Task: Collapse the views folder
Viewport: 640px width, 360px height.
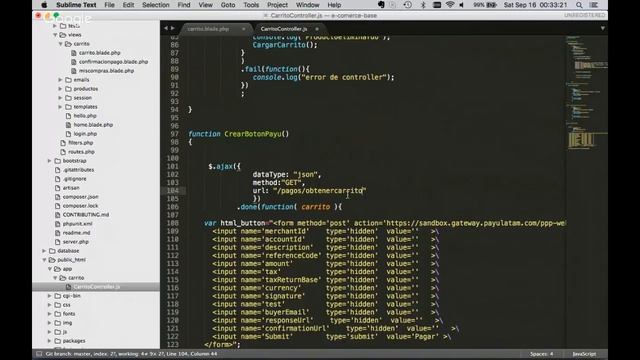Action: tap(55, 35)
